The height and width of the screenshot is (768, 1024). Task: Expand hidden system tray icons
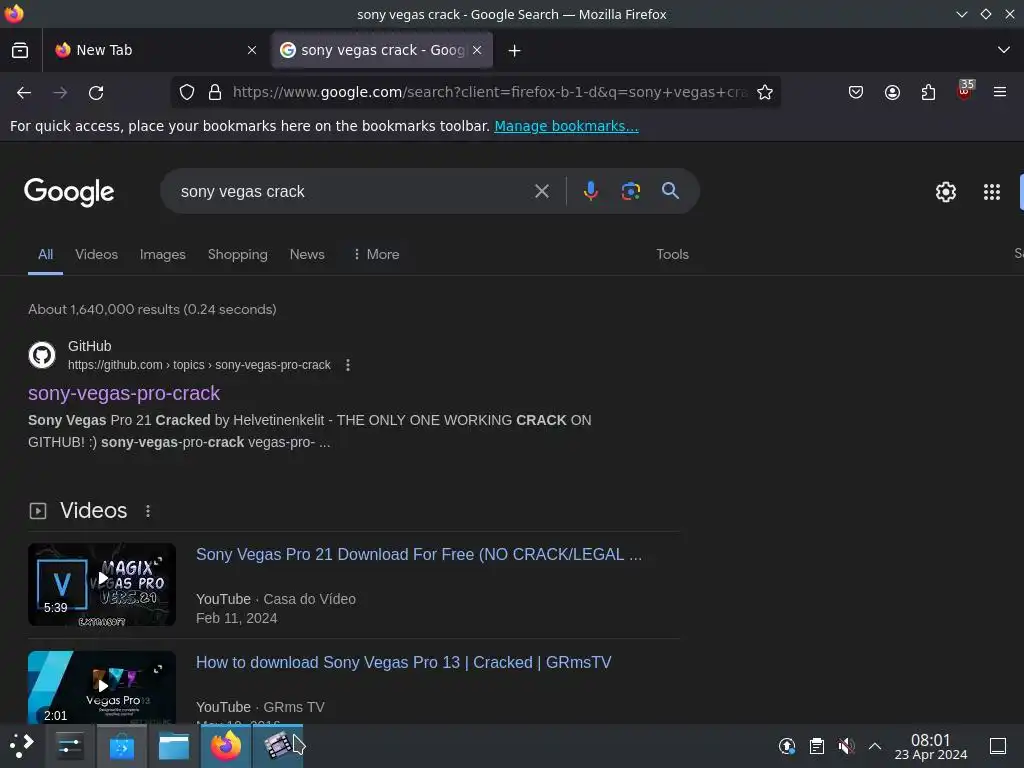tap(875, 746)
